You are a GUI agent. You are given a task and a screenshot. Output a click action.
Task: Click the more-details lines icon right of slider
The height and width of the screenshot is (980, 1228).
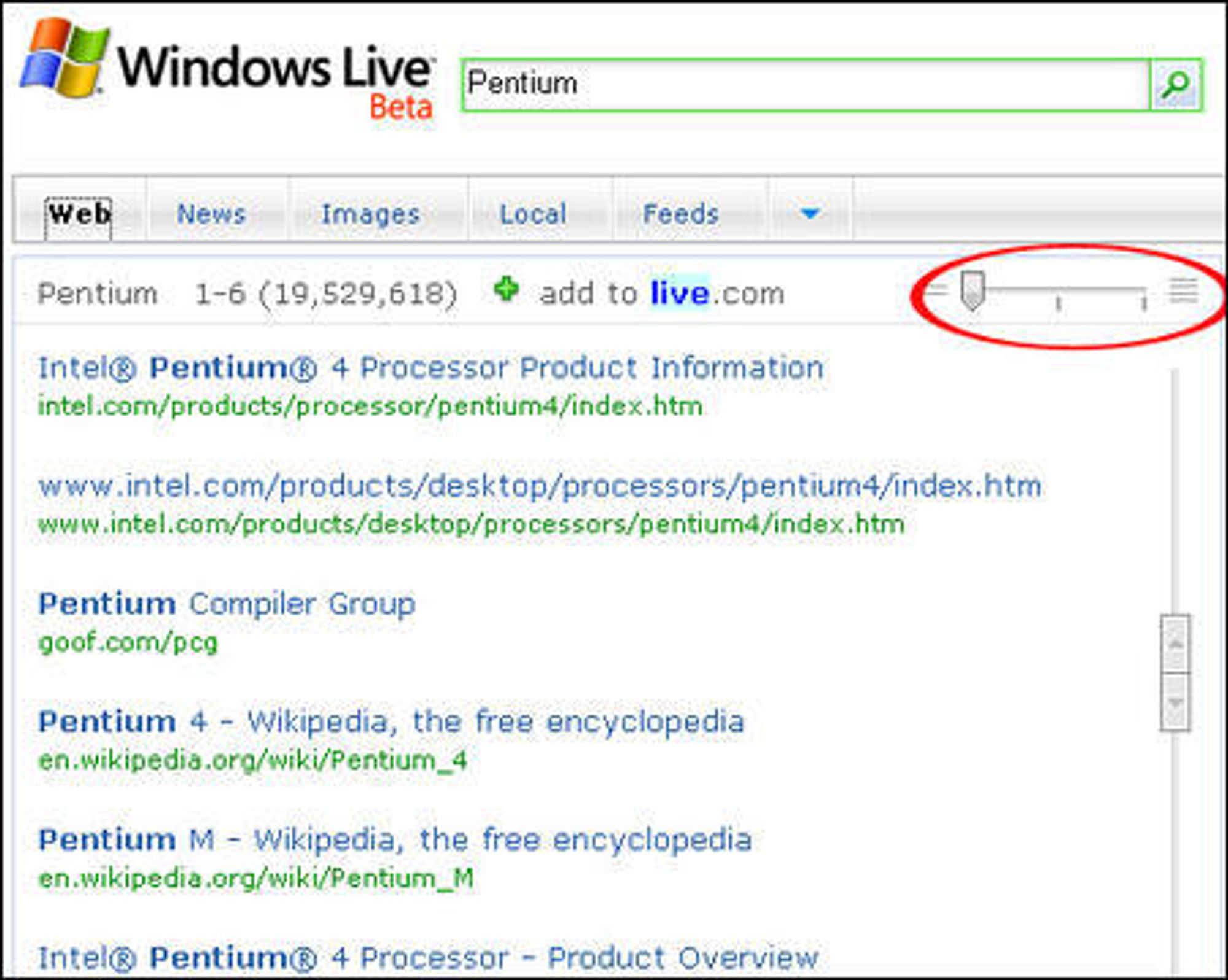(1183, 291)
